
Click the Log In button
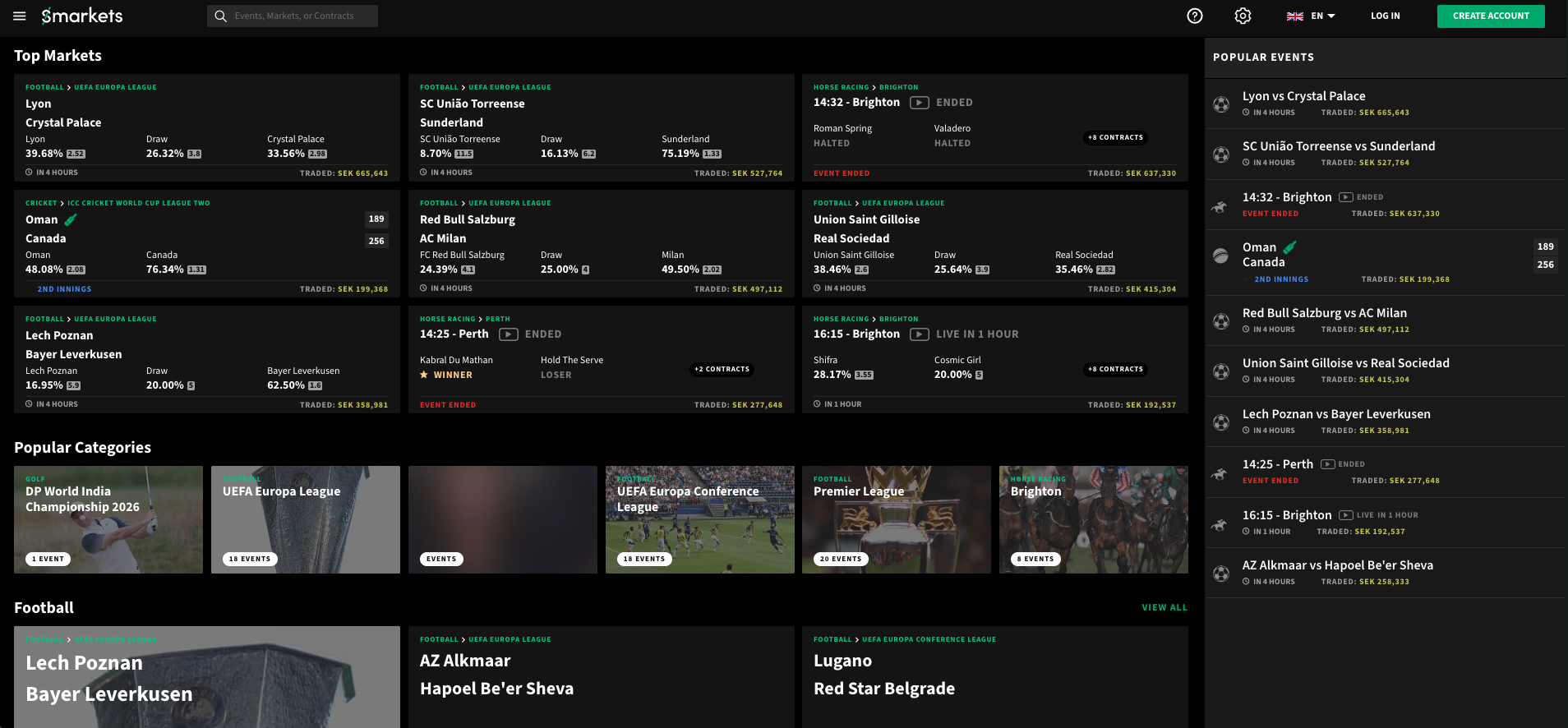tap(1386, 16)
